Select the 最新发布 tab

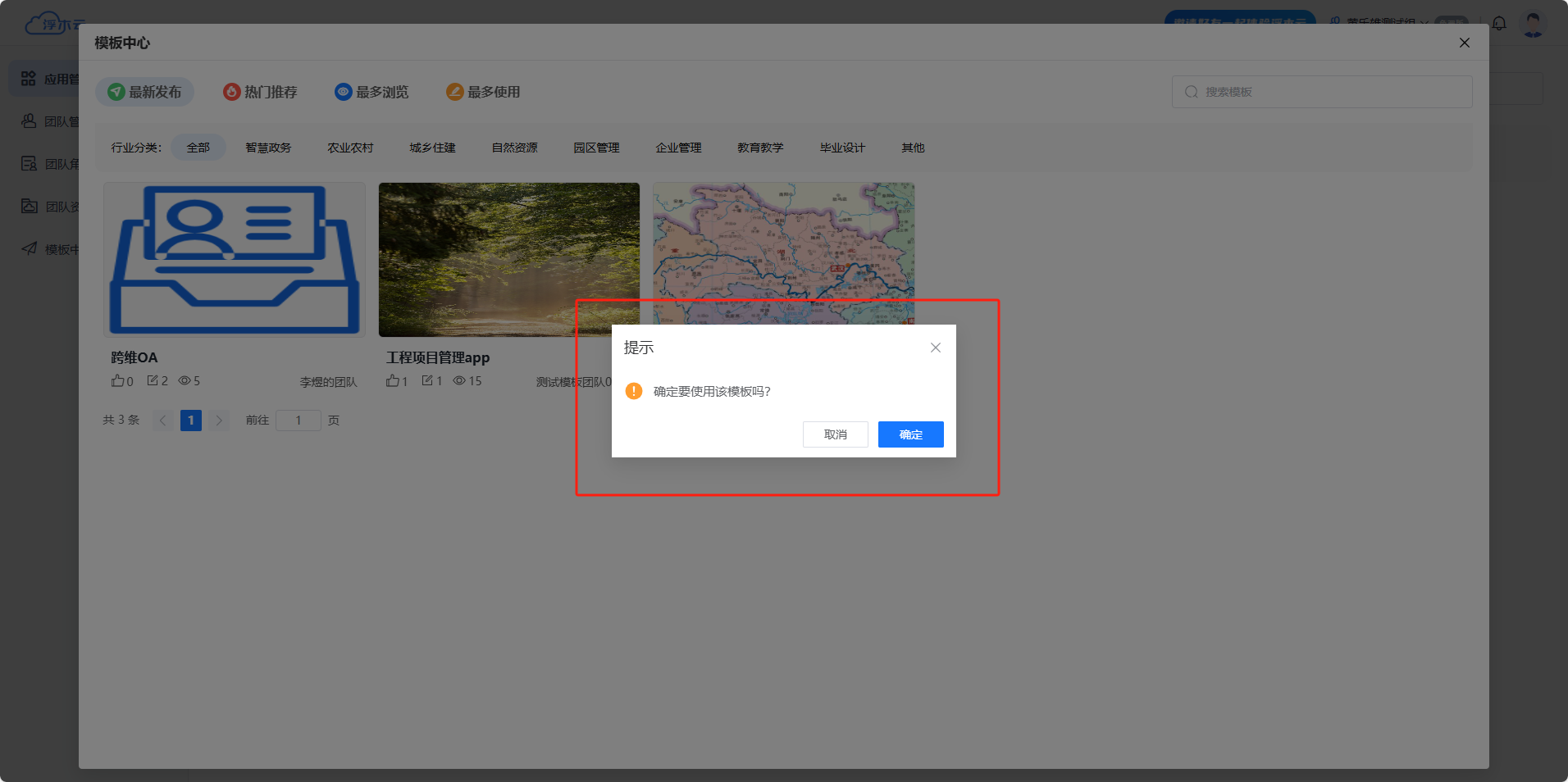(x=145, y=92)
